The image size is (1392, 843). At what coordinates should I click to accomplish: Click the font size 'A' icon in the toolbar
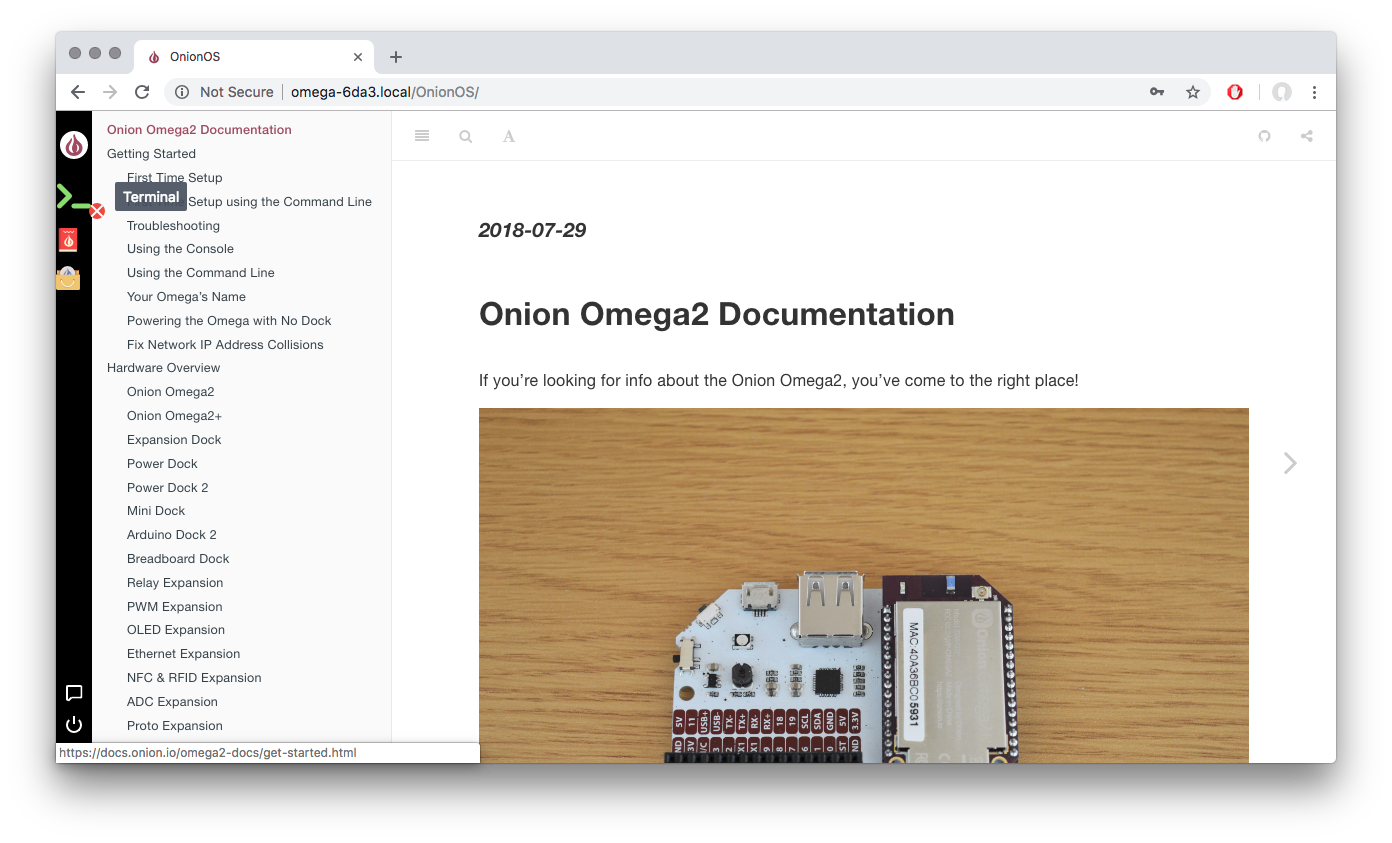[x=509, y=136]
